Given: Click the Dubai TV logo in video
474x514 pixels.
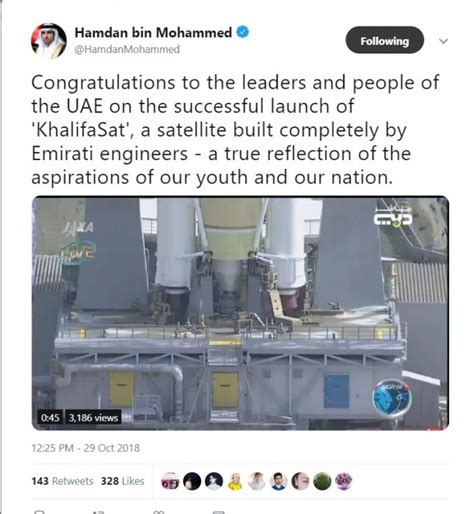Looking at the screenshot, I should 393,216.
